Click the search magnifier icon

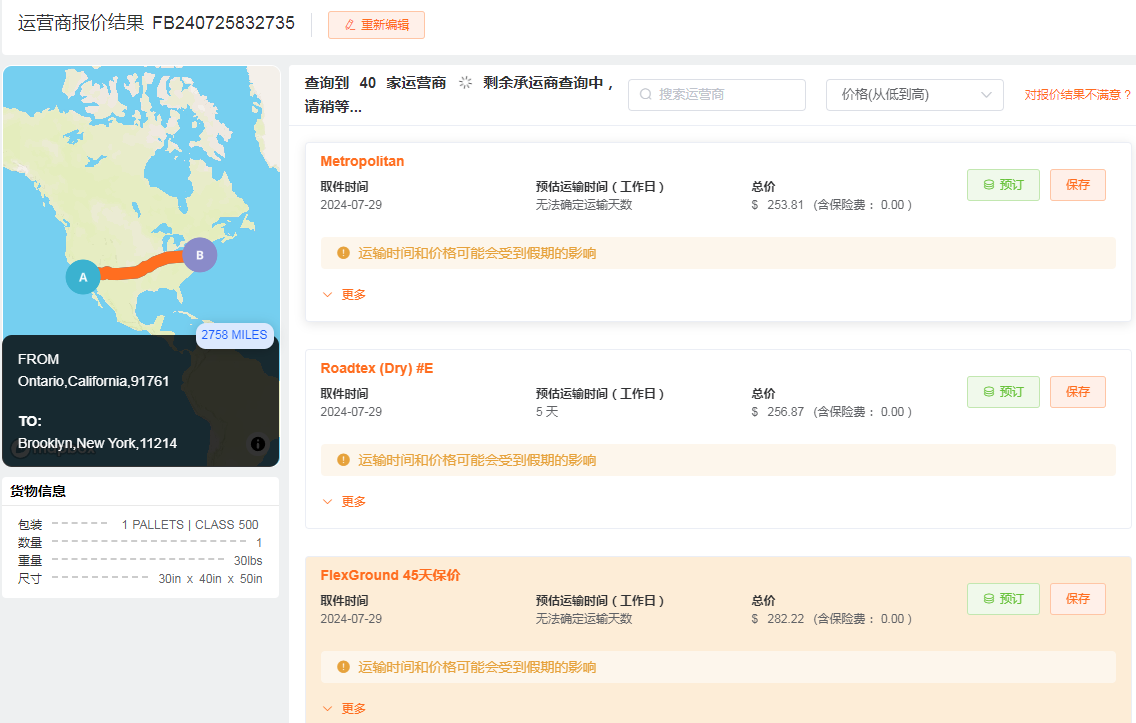coord(646,95)
